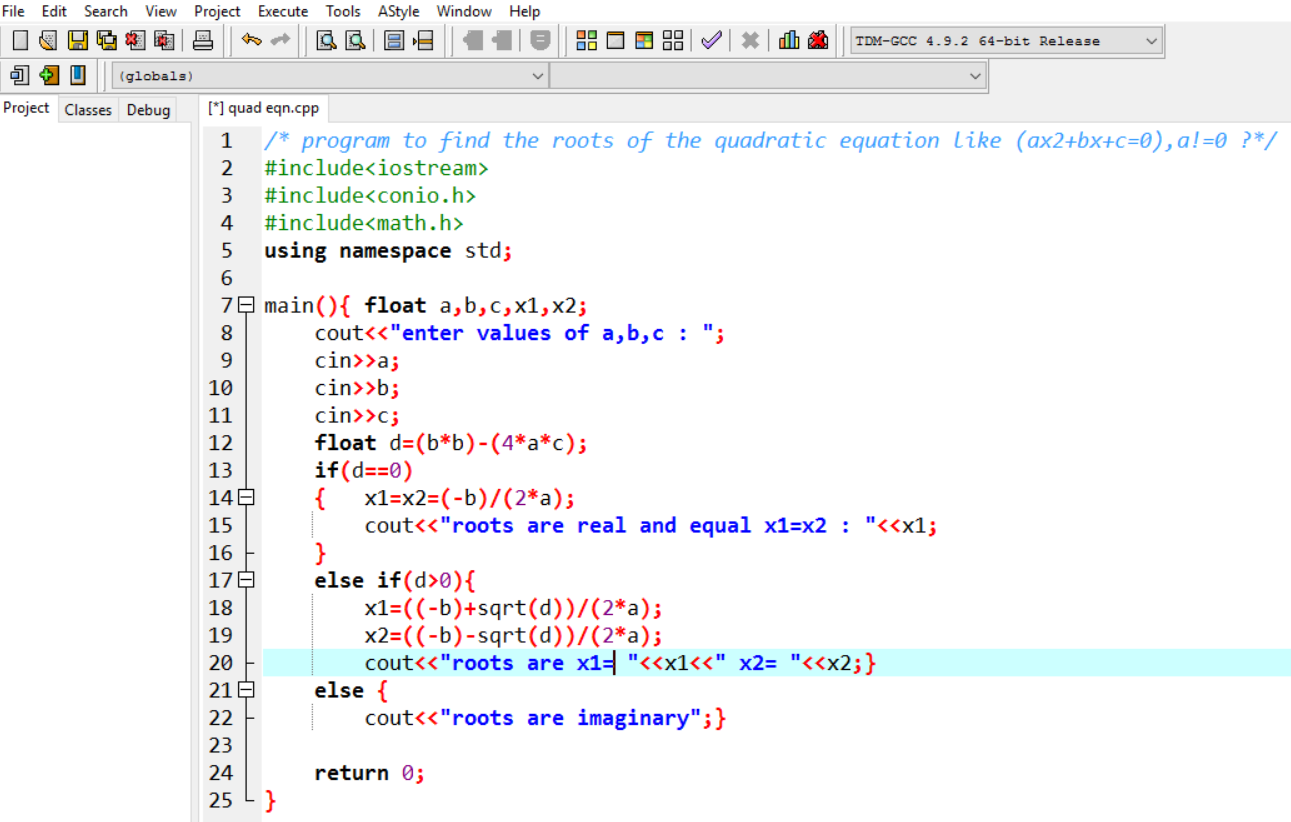Click the 'float d=(b*b)-(4*a*c);' line
This screenshot has width=1291, height=822.
click(451, 443)
